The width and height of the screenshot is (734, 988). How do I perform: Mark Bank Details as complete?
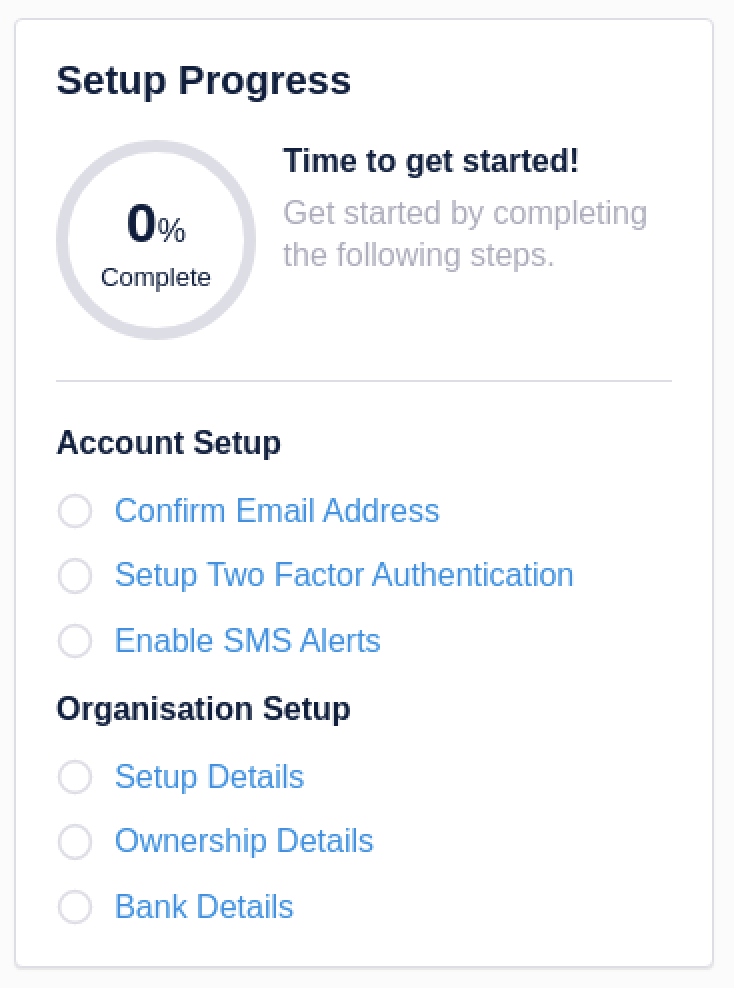point(75,907)
